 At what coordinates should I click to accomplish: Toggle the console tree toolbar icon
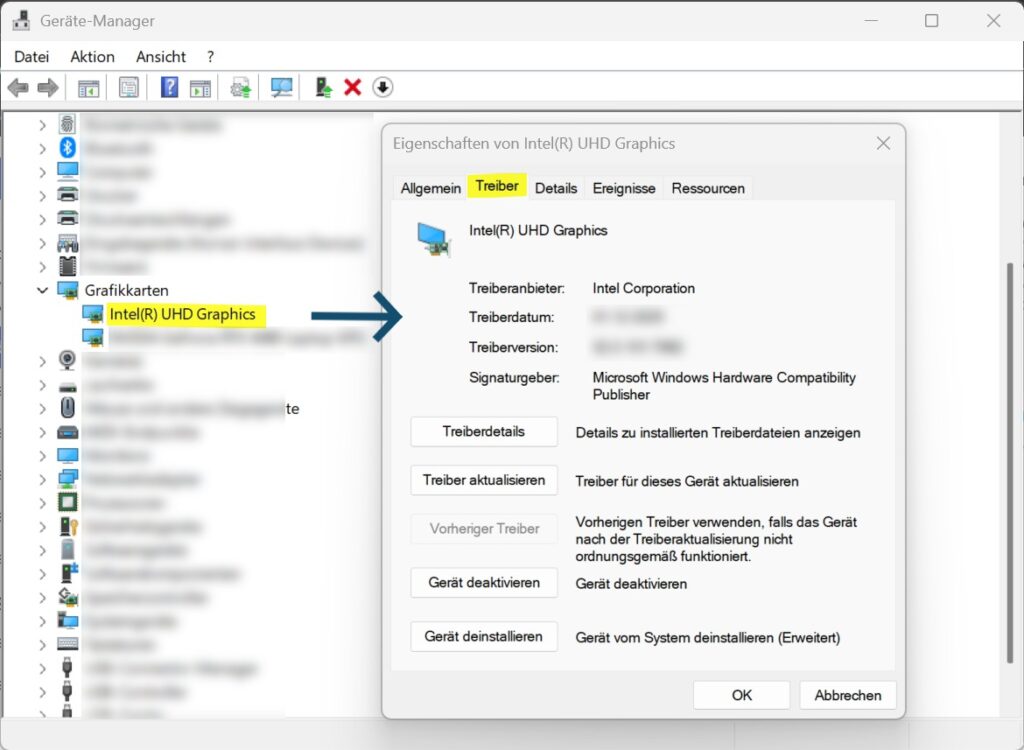pos(88,88)
